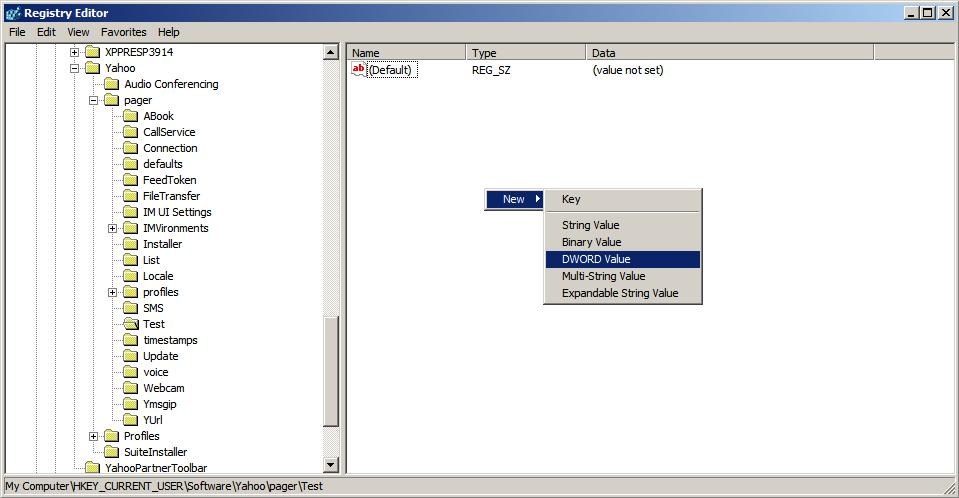Click the YUrl folder icon
The image size is (959, 498).
coord(130,420)
